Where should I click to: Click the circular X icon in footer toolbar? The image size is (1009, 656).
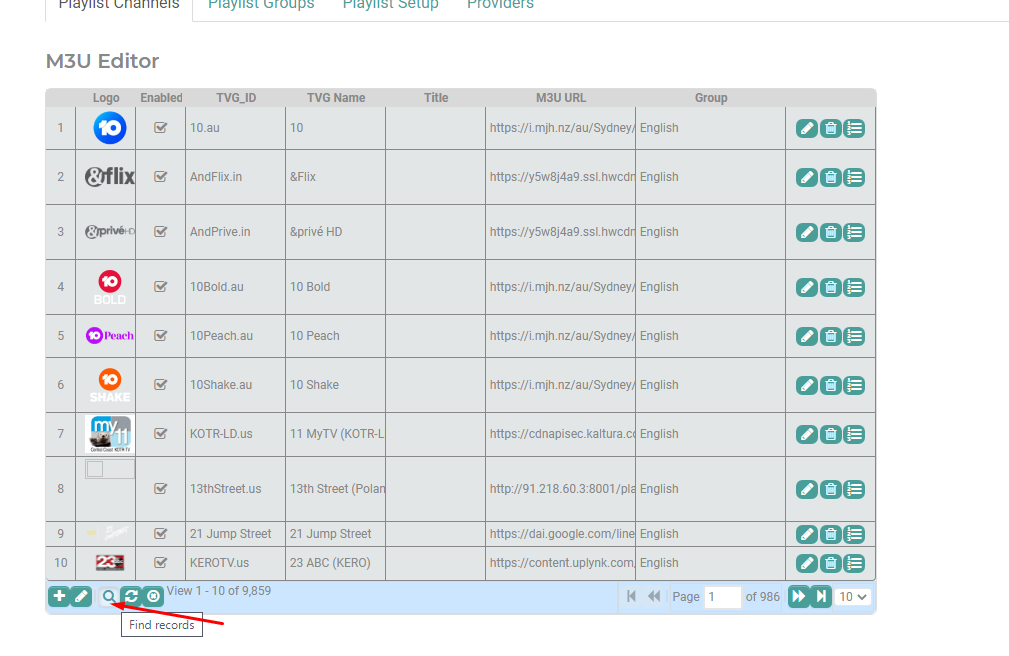tap(153, 596)
